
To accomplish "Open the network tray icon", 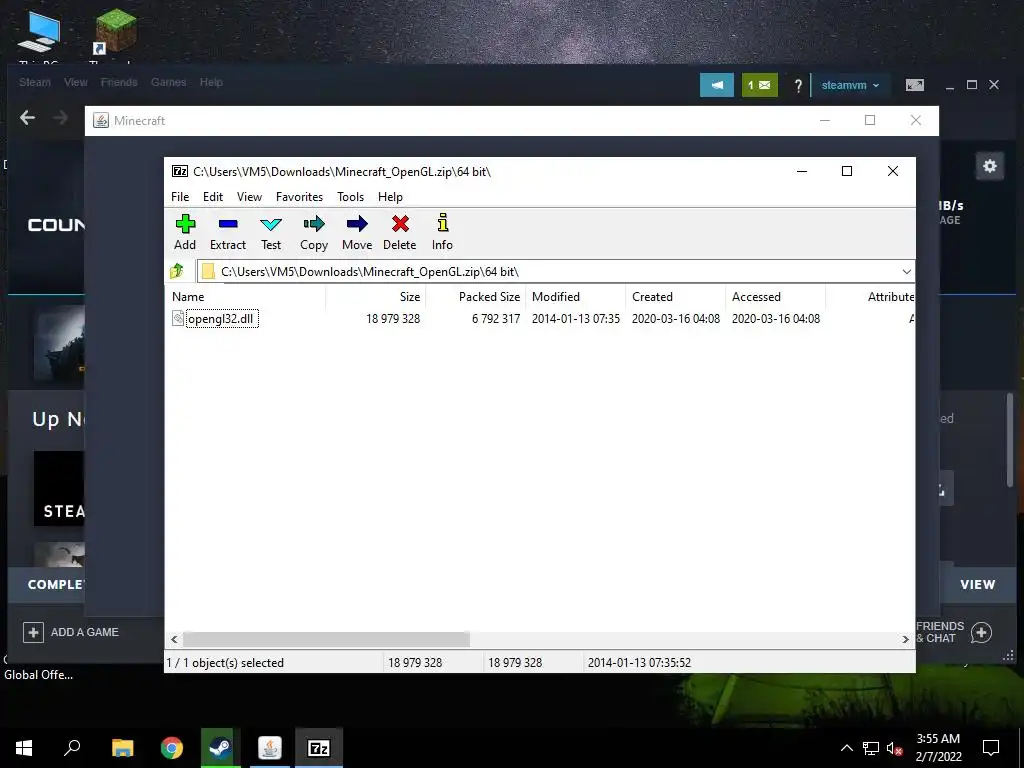I will [871, 748].
